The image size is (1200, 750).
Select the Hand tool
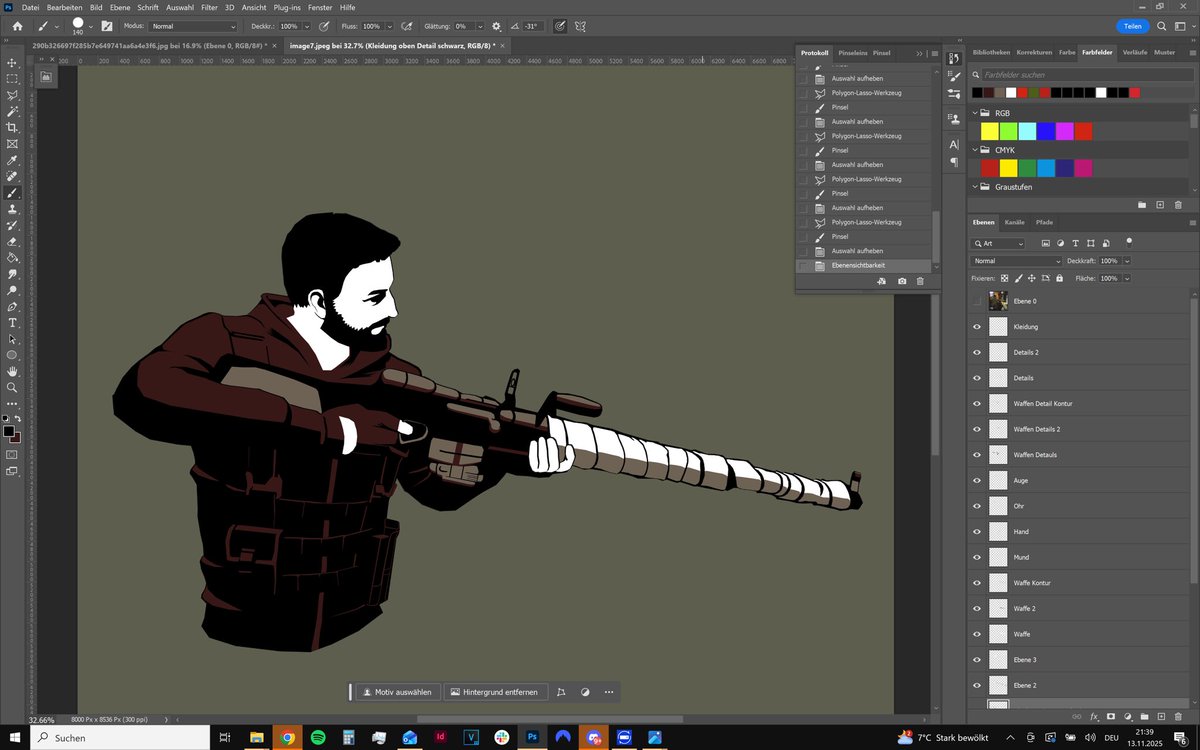click(13, 371)
